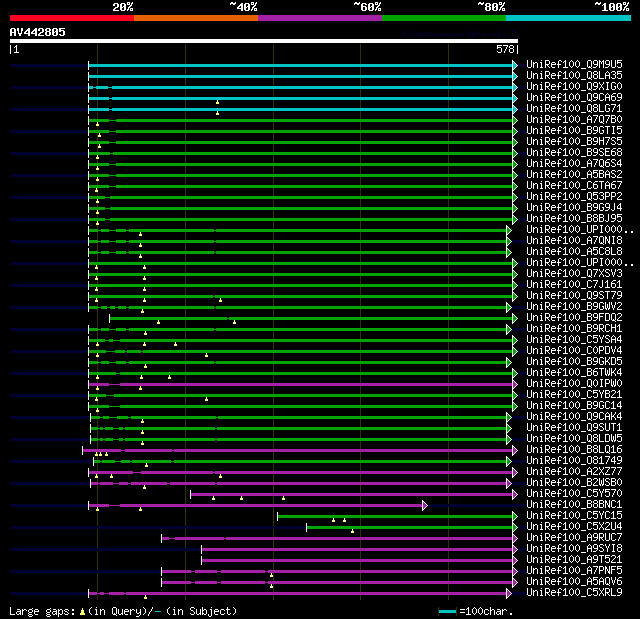Click the Large gaps legend text
640x619 pixels.
123,611
